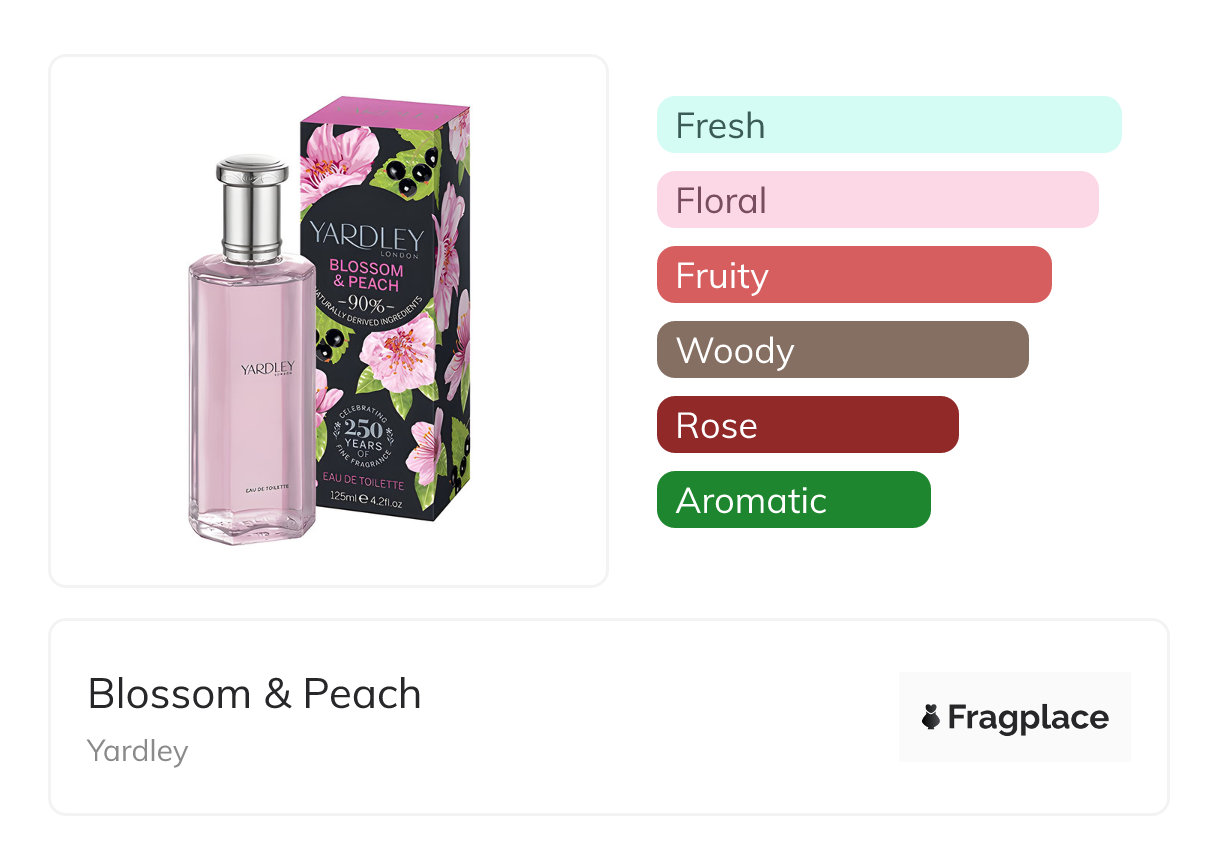Image resolution: width=1218 pixels, height=864 pixels.
Task: Choose the green Aromatic accord bar
Action: [x=793, y=500]
